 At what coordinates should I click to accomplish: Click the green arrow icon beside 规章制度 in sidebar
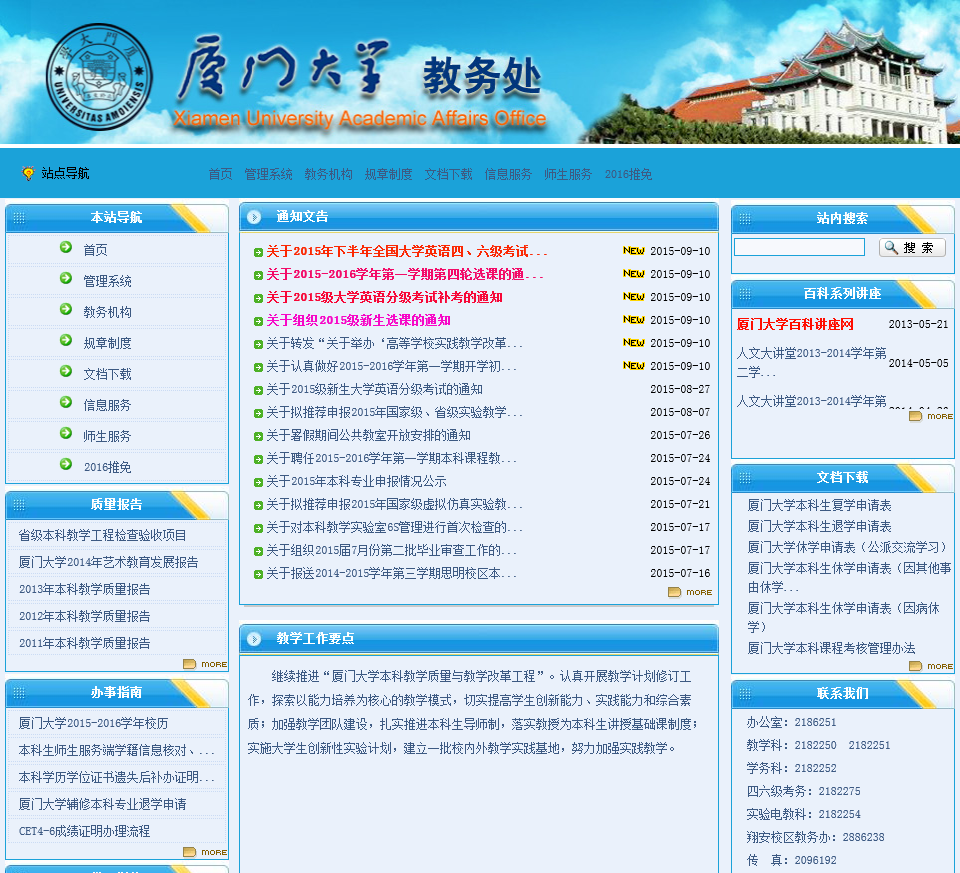click(x=66, y=340)
